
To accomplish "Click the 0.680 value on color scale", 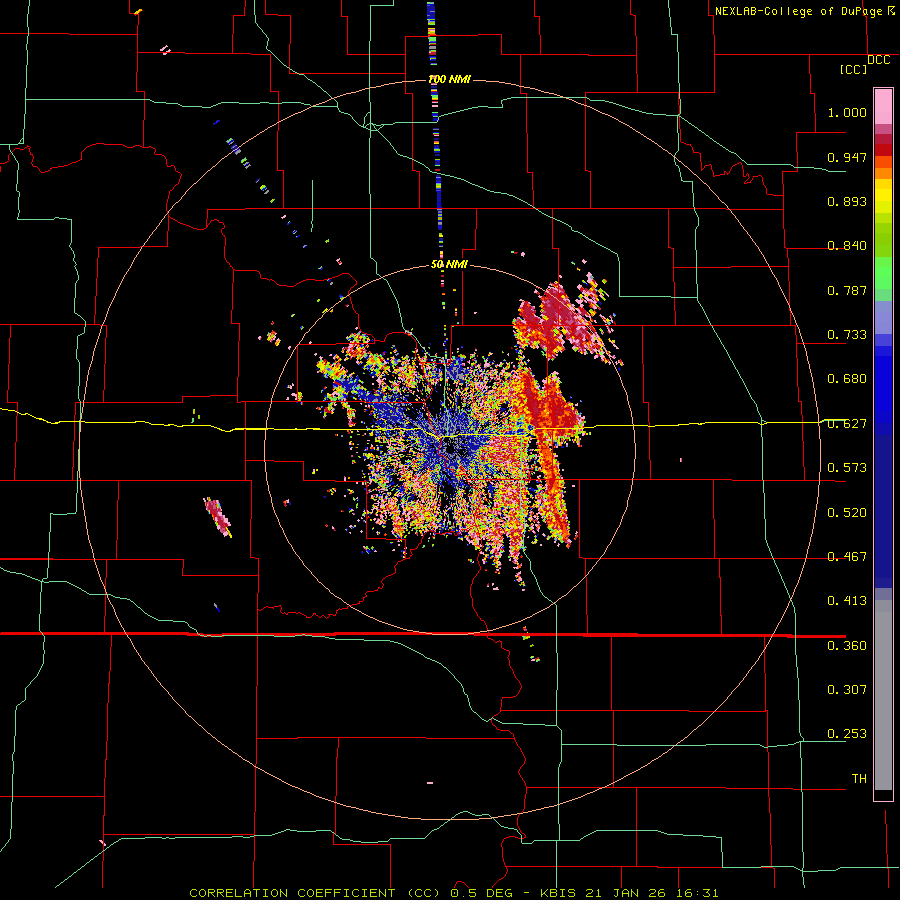I will pyautogui.click(x=847, y=379).
